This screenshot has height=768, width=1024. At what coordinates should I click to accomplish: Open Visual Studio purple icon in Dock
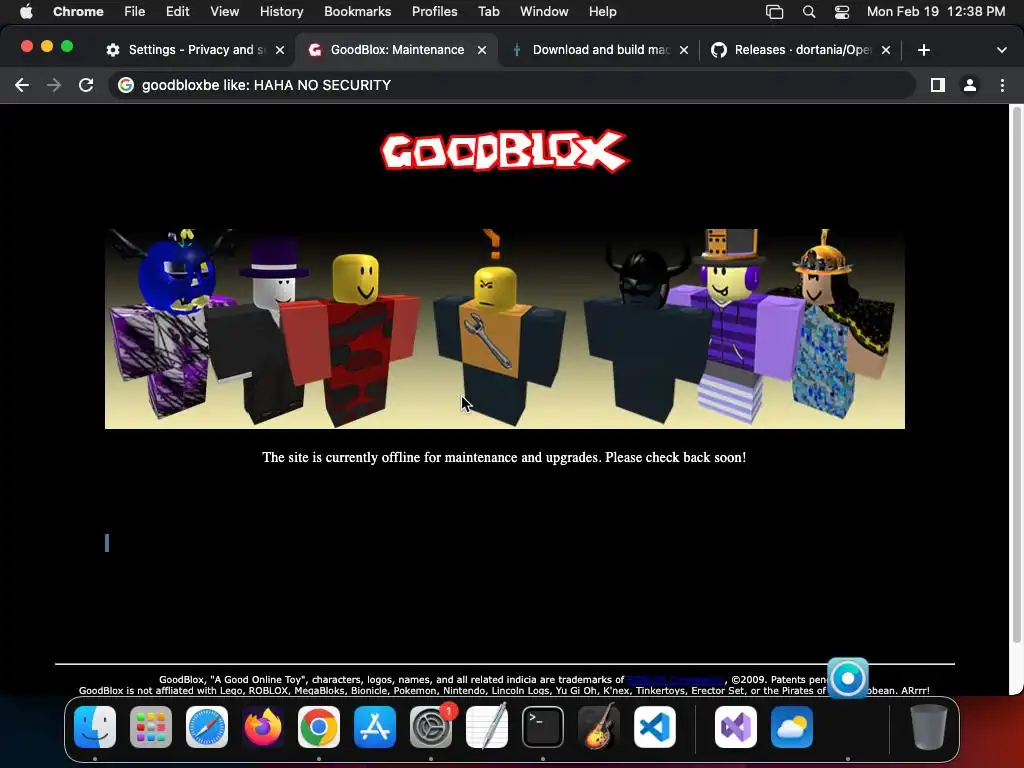coord(736,727)
